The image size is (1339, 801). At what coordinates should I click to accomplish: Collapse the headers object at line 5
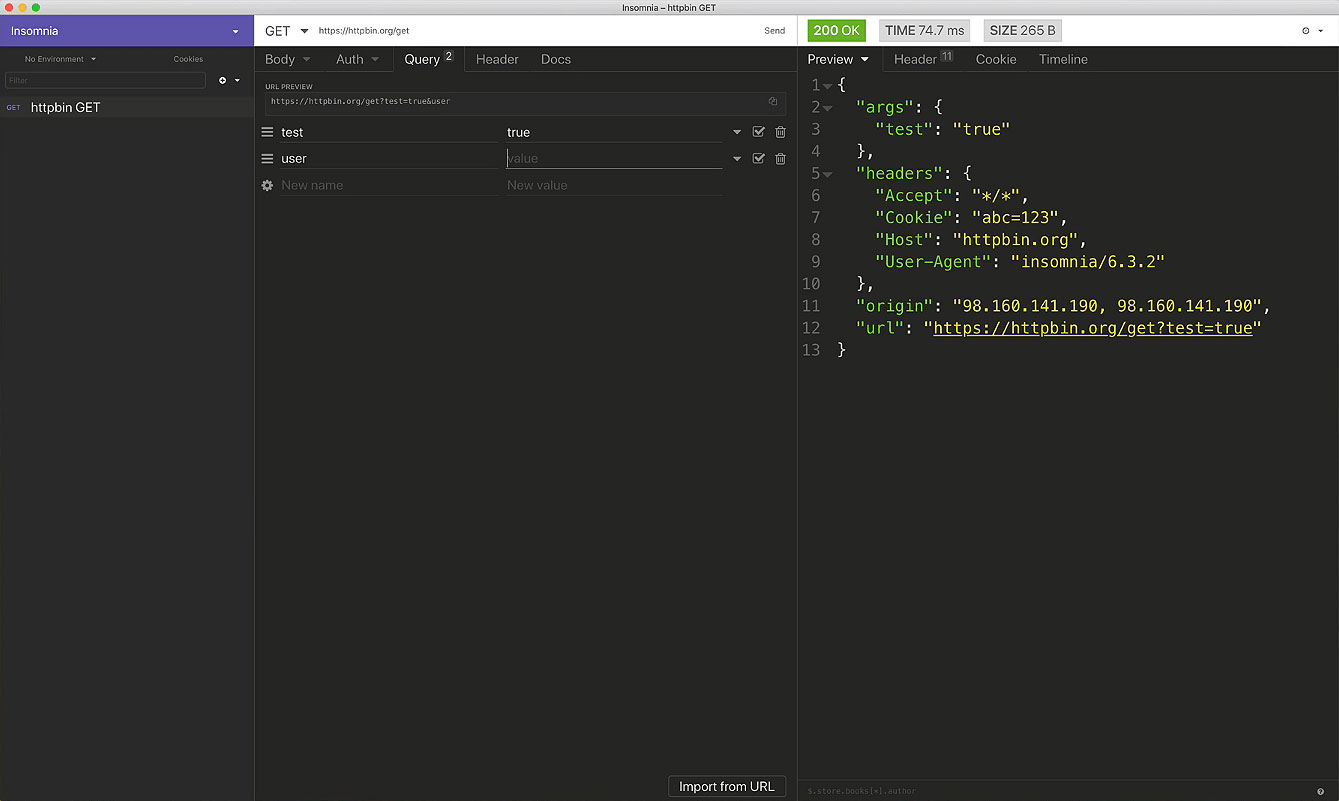point(828,174)
